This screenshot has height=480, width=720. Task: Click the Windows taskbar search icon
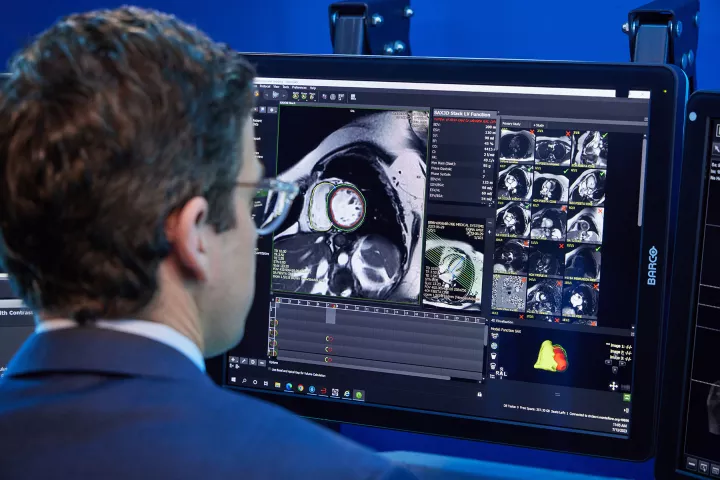[x=244, y=381]
